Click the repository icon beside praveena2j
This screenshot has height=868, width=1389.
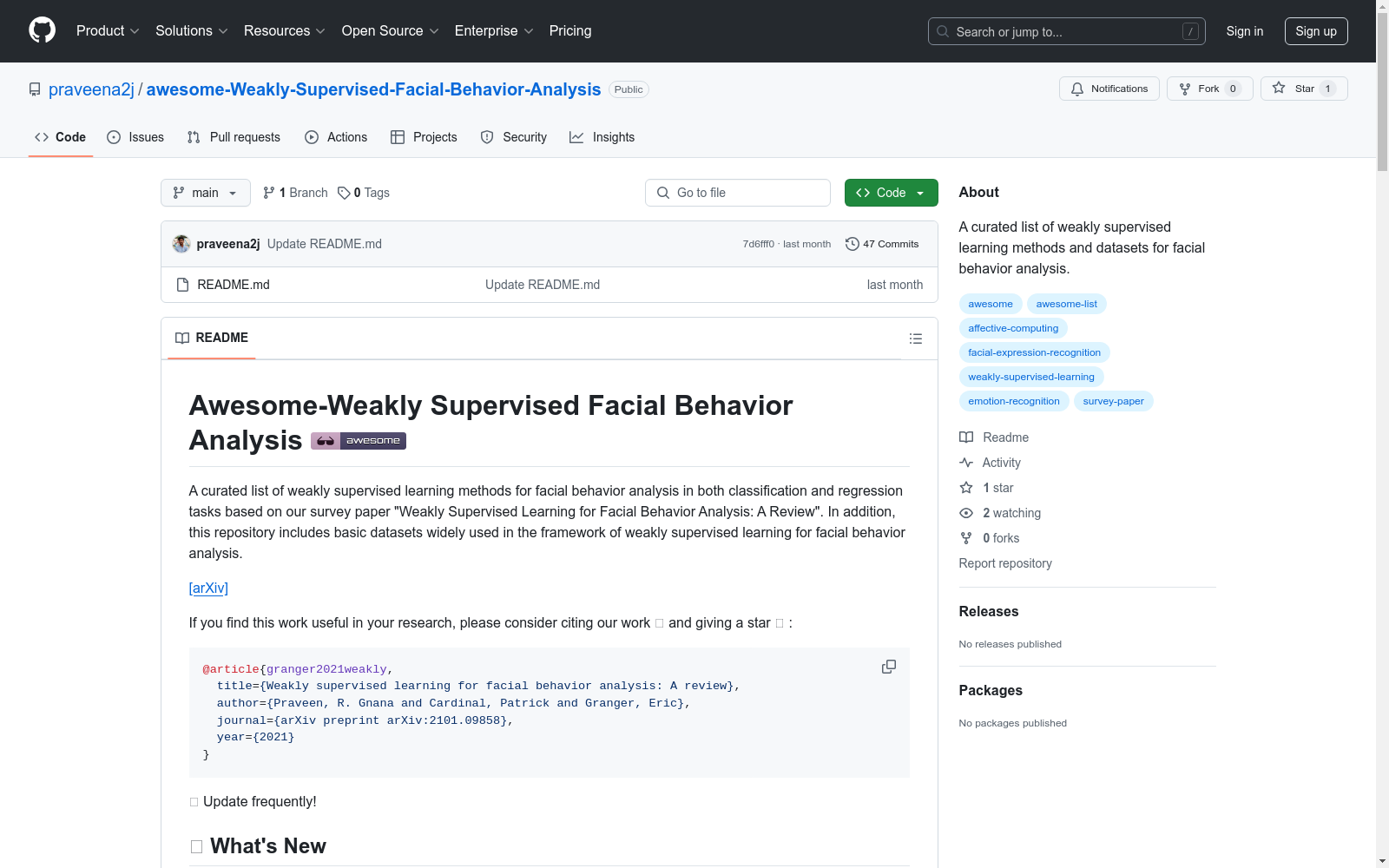35,89
